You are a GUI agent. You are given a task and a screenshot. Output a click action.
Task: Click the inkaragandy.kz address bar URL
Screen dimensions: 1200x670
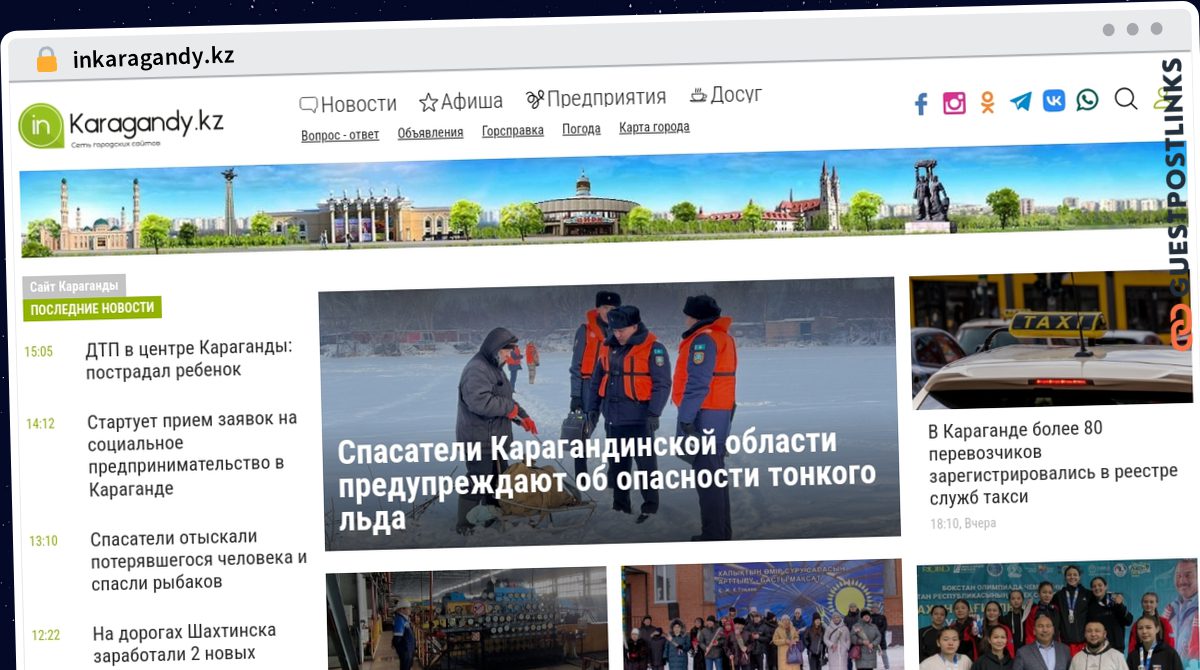[x=153, y=57]
